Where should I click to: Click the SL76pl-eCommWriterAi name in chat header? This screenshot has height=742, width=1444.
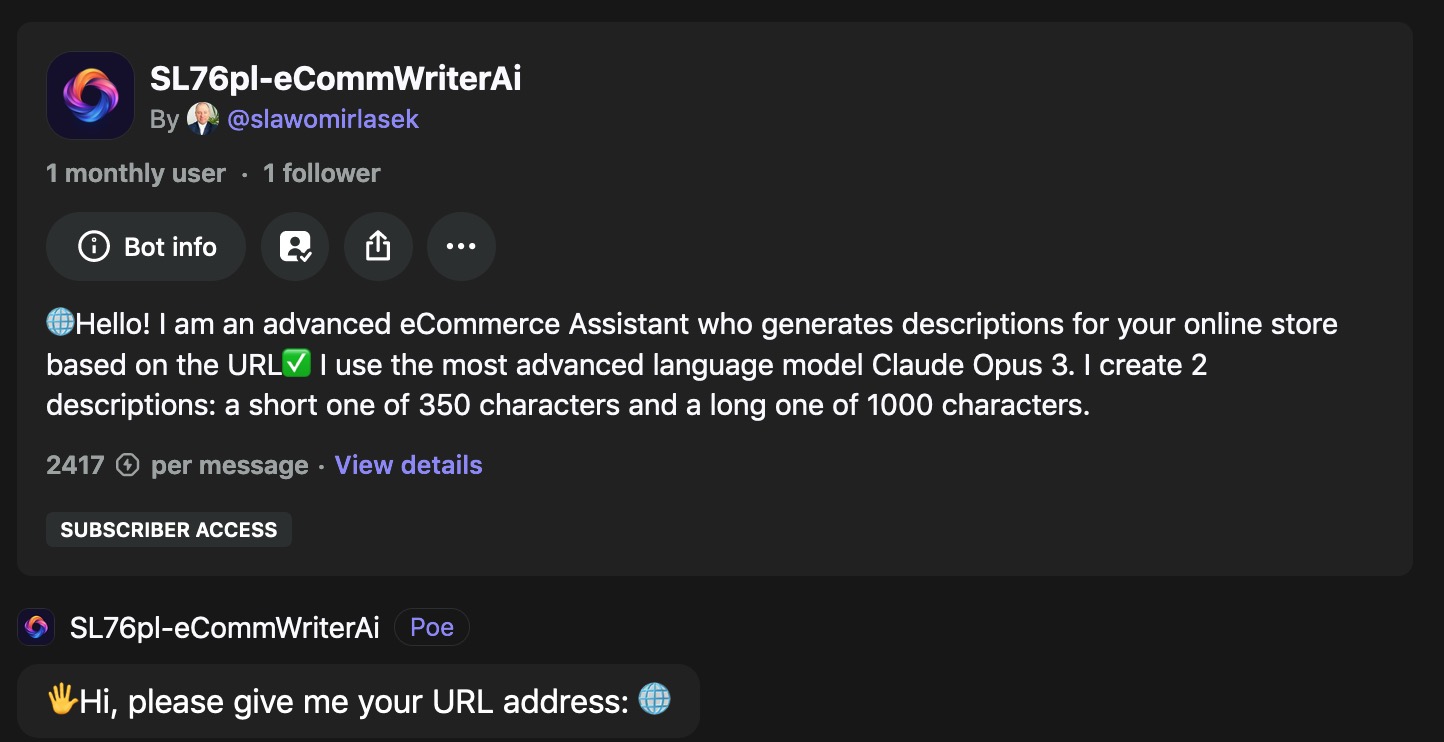(x=225, y=627)
